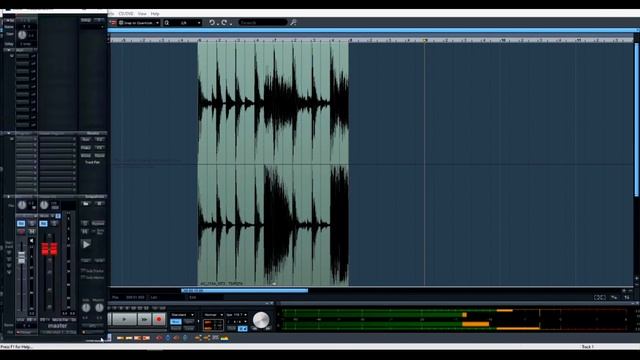The width and height of the screenshot is (640, 360).
Task: Click the gray-blue shield icon in the bottom toolbar
Action: (x=185, y=338)
